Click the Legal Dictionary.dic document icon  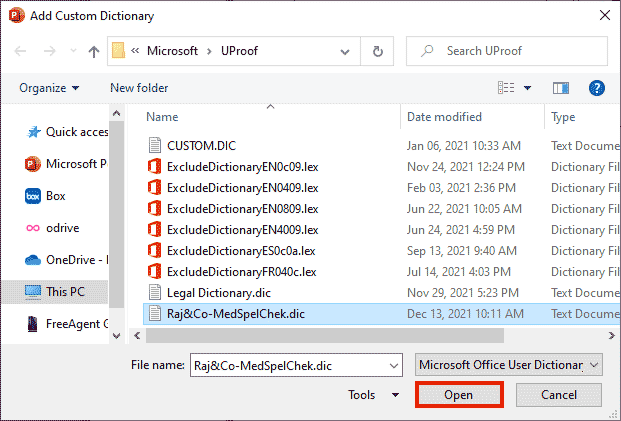coord(154,292)
